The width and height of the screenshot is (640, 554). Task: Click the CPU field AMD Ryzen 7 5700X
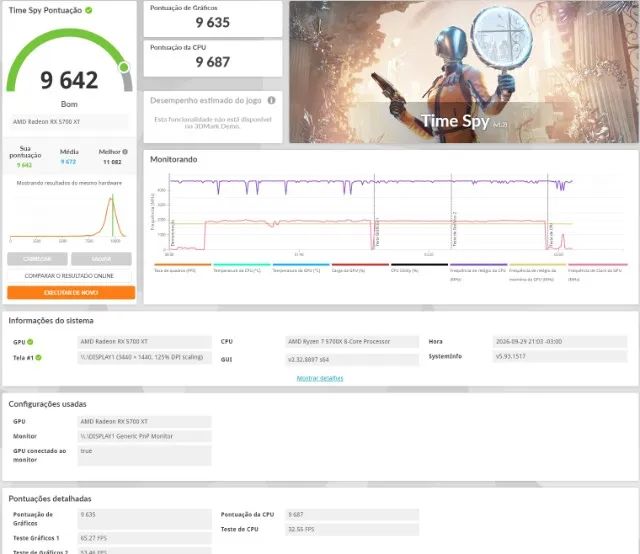click(352, 341)
